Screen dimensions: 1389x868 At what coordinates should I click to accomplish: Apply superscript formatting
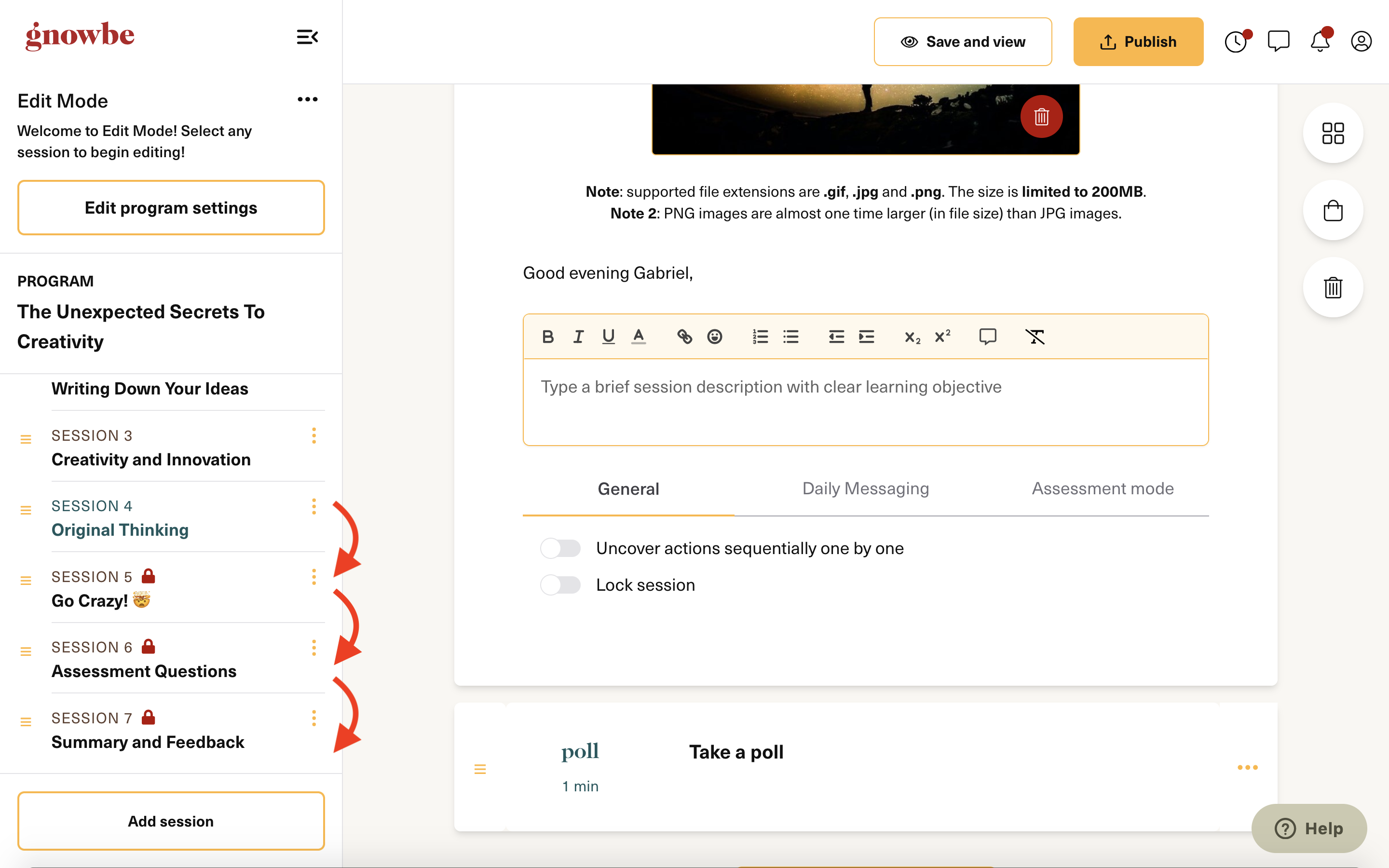[943, 337]
